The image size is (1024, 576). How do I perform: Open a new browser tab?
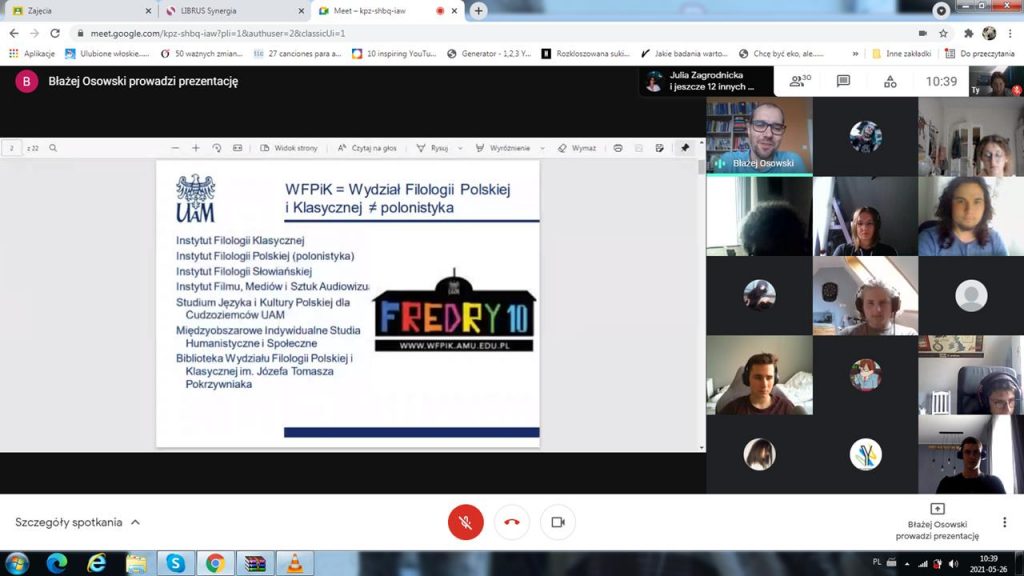(x=479, y=11)
